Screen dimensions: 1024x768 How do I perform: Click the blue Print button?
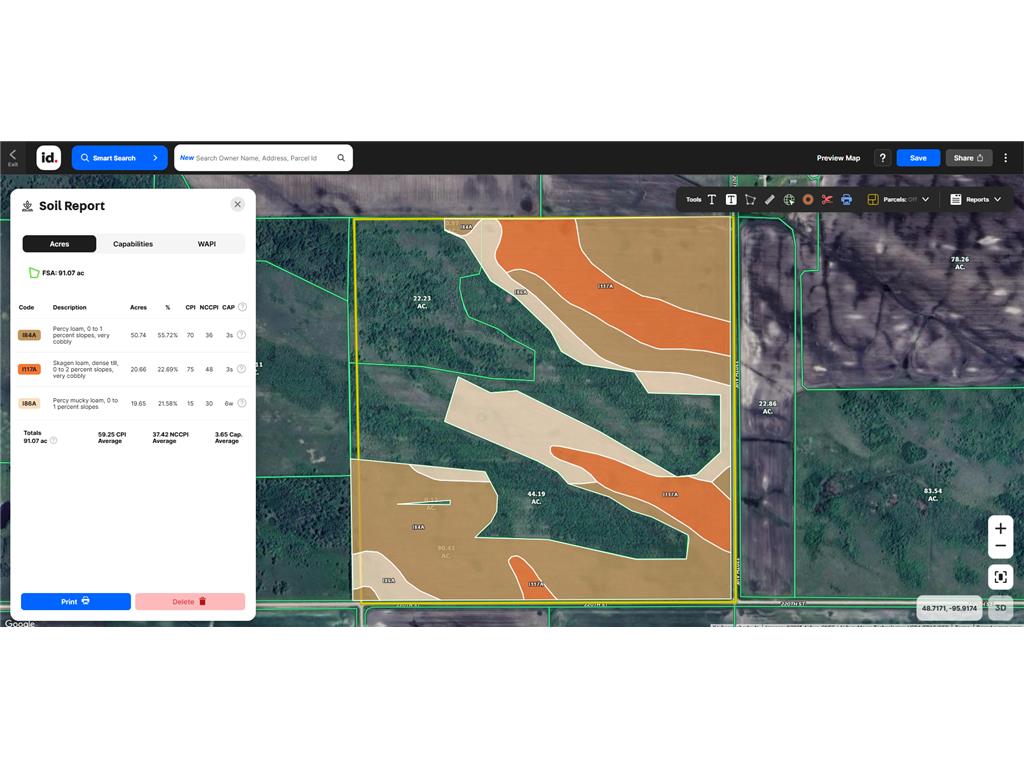click(75, 601)
